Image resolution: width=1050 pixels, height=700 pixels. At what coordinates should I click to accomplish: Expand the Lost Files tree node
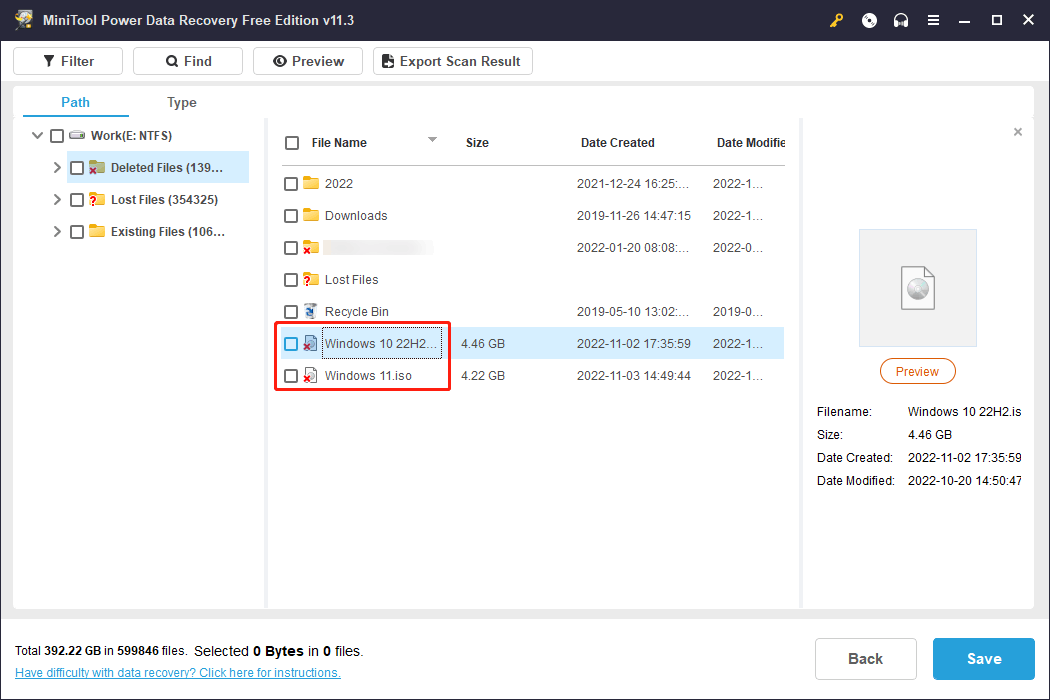click(57, 200)
